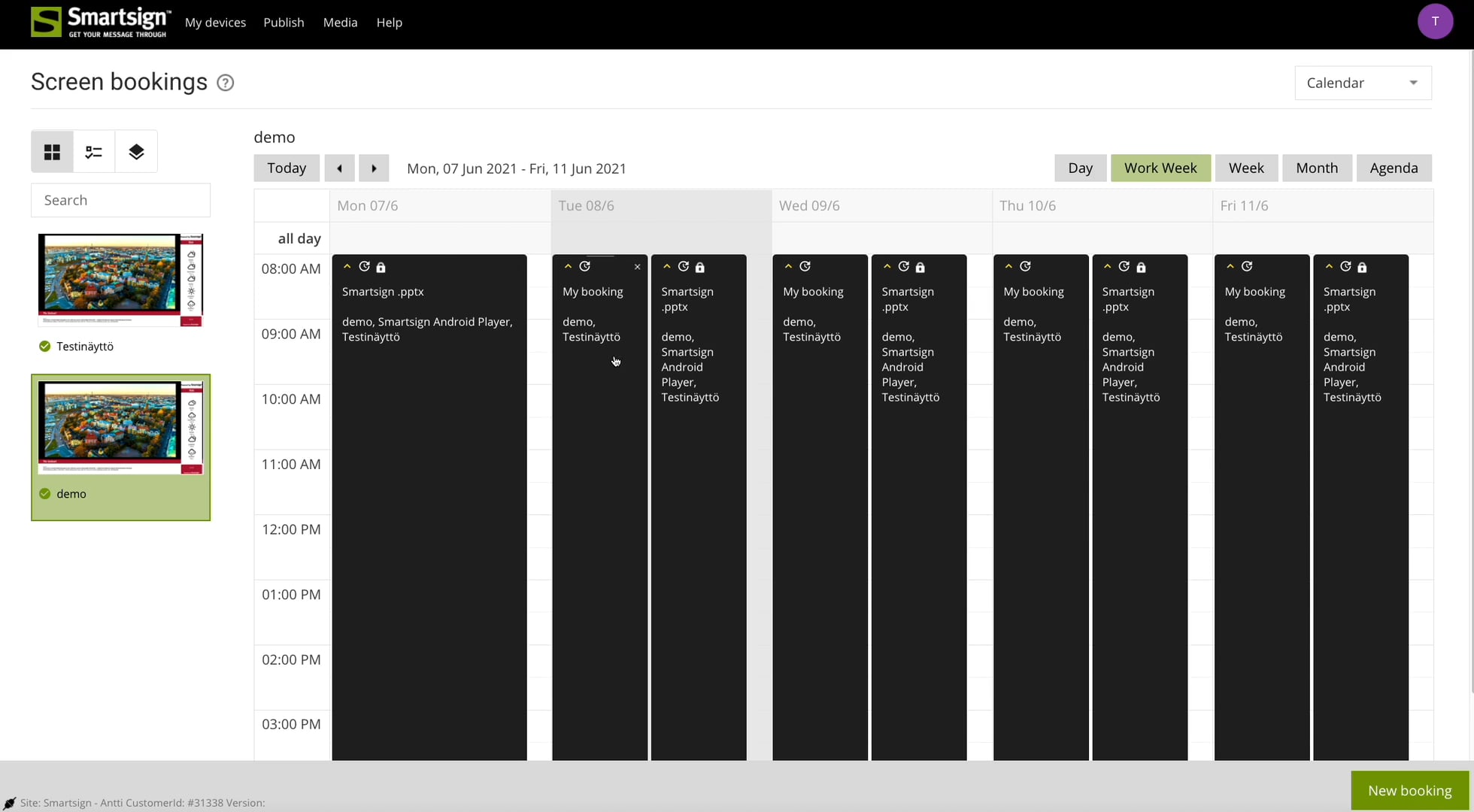This screenshot has height=812, width=1474.
Task: Collapse Tuesday My booking caret
Action: 568,266
